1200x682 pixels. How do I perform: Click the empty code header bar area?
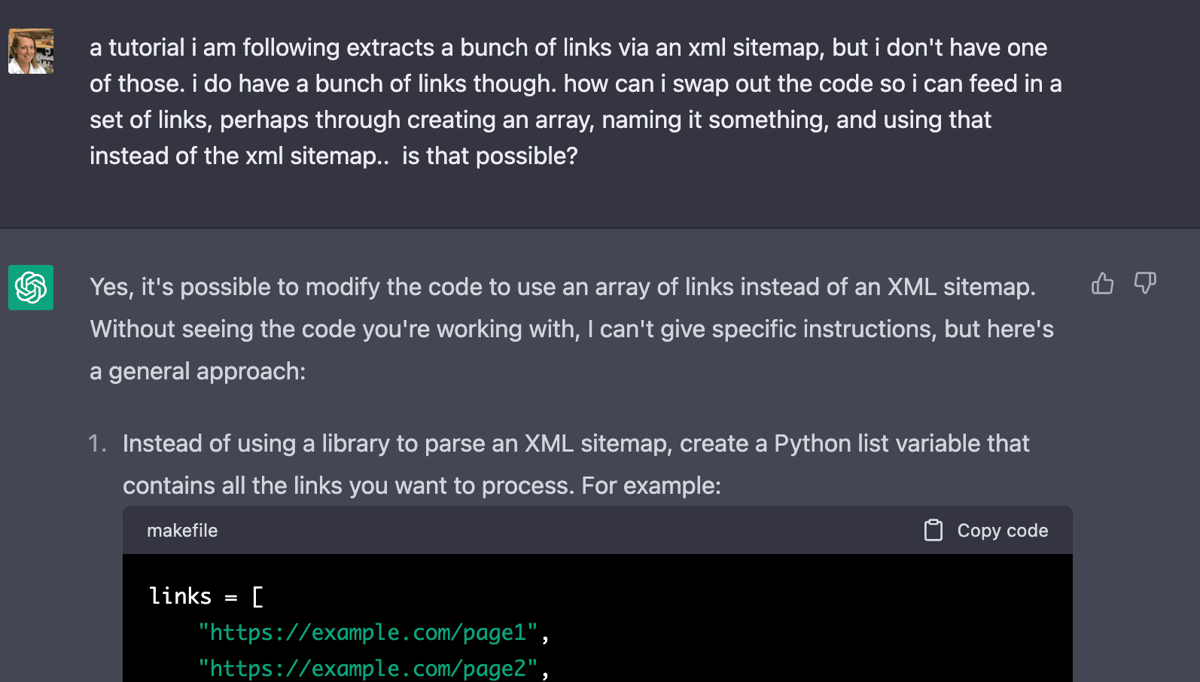570,530
